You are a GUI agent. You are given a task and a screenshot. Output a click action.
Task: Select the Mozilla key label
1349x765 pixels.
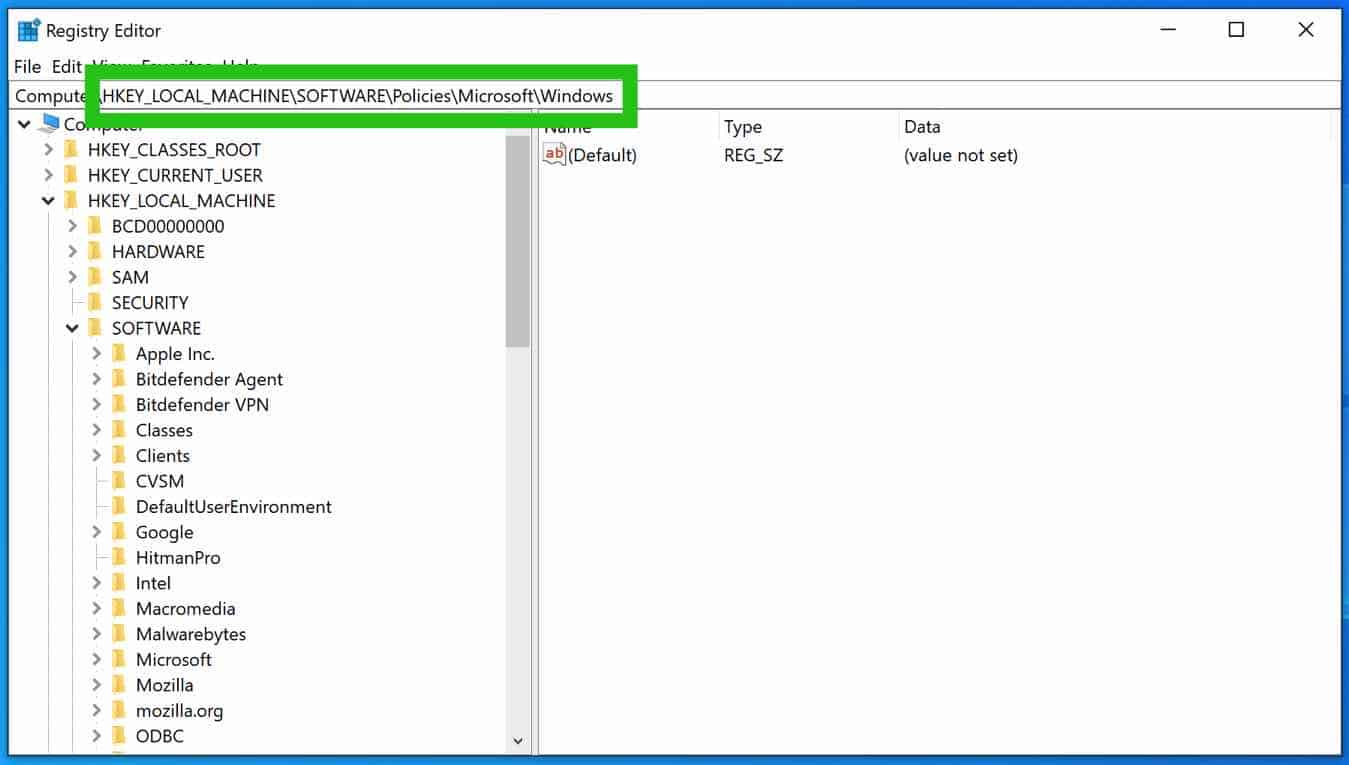pyautogui.click(x=165, y=685)
